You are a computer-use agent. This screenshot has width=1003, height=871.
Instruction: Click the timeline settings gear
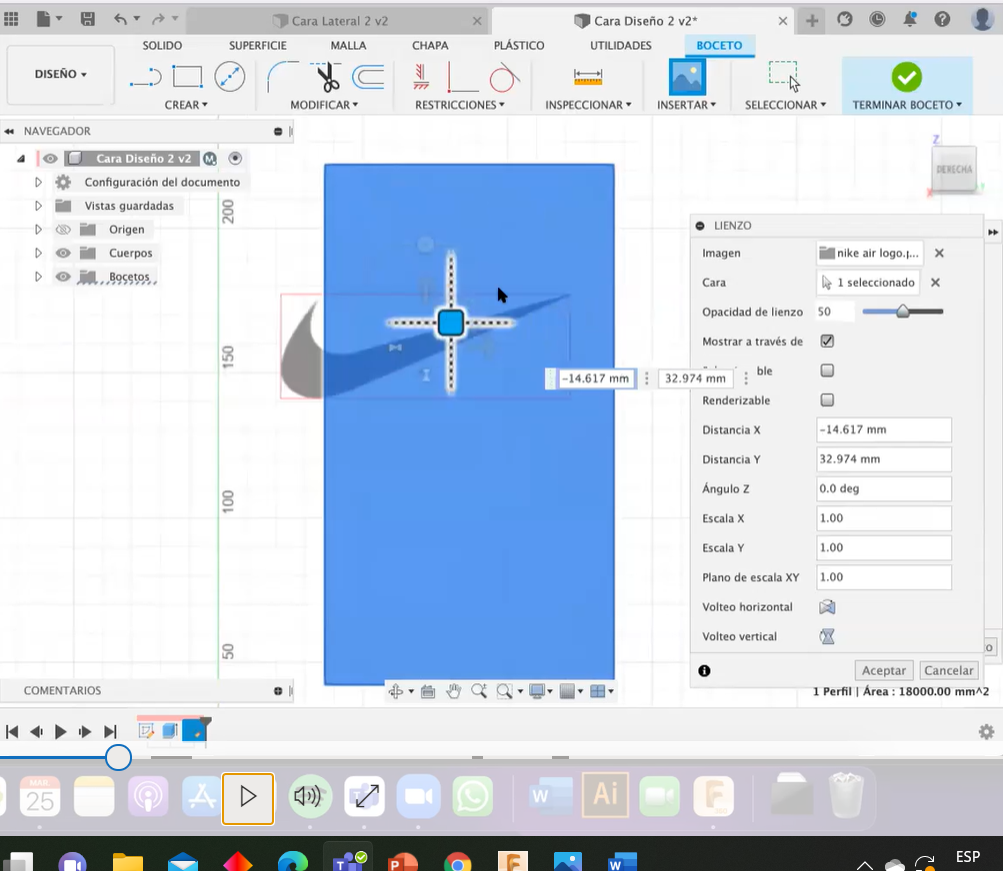pyautogui.click(x=986, y=732)
